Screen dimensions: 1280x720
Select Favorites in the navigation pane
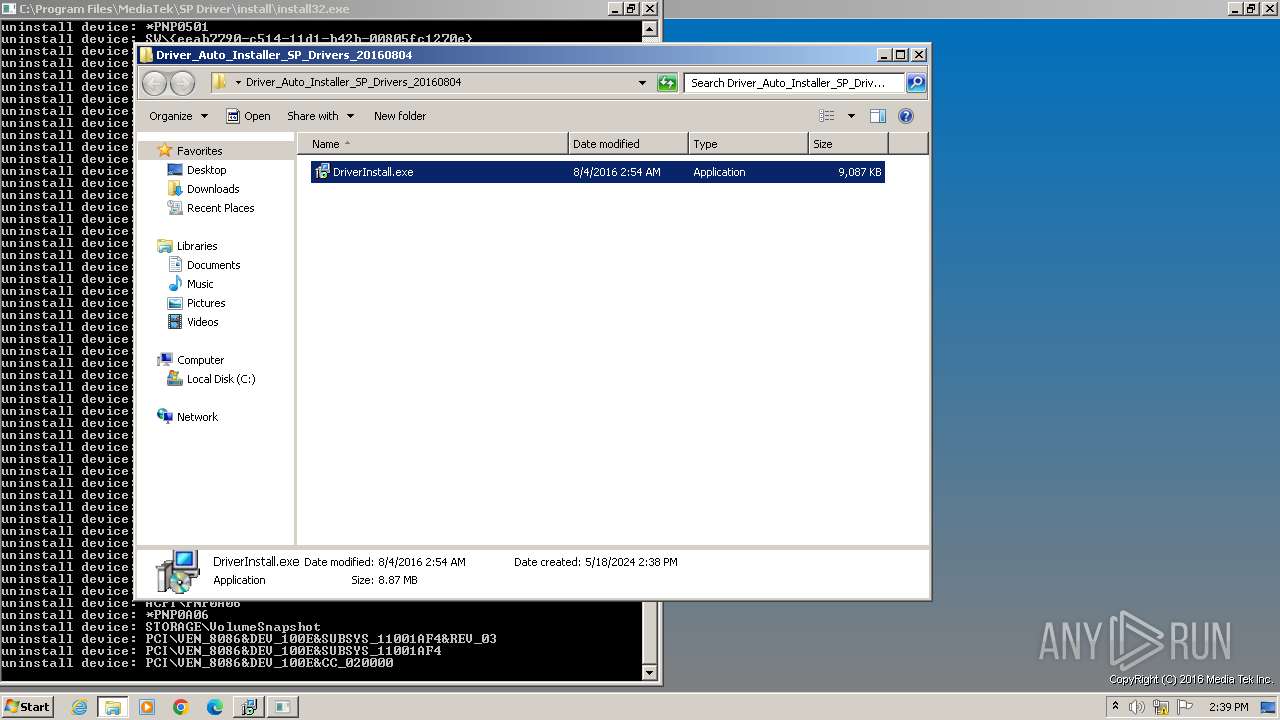(199, 151)
